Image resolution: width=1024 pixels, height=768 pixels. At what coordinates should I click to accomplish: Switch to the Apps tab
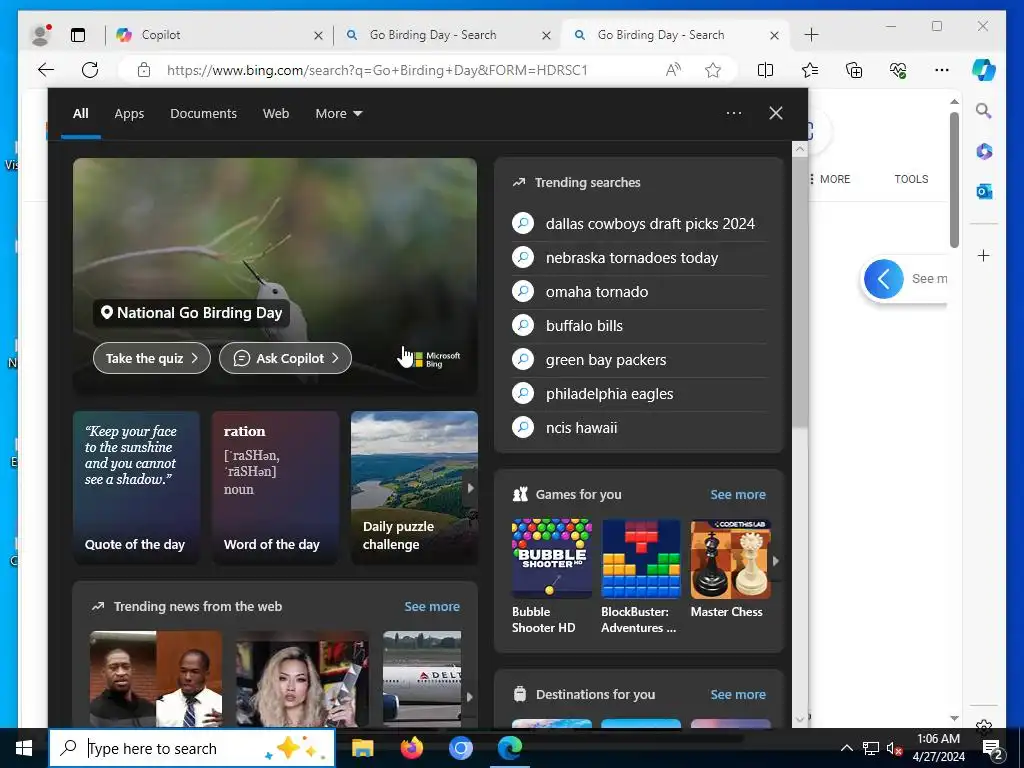pos(129,114)
